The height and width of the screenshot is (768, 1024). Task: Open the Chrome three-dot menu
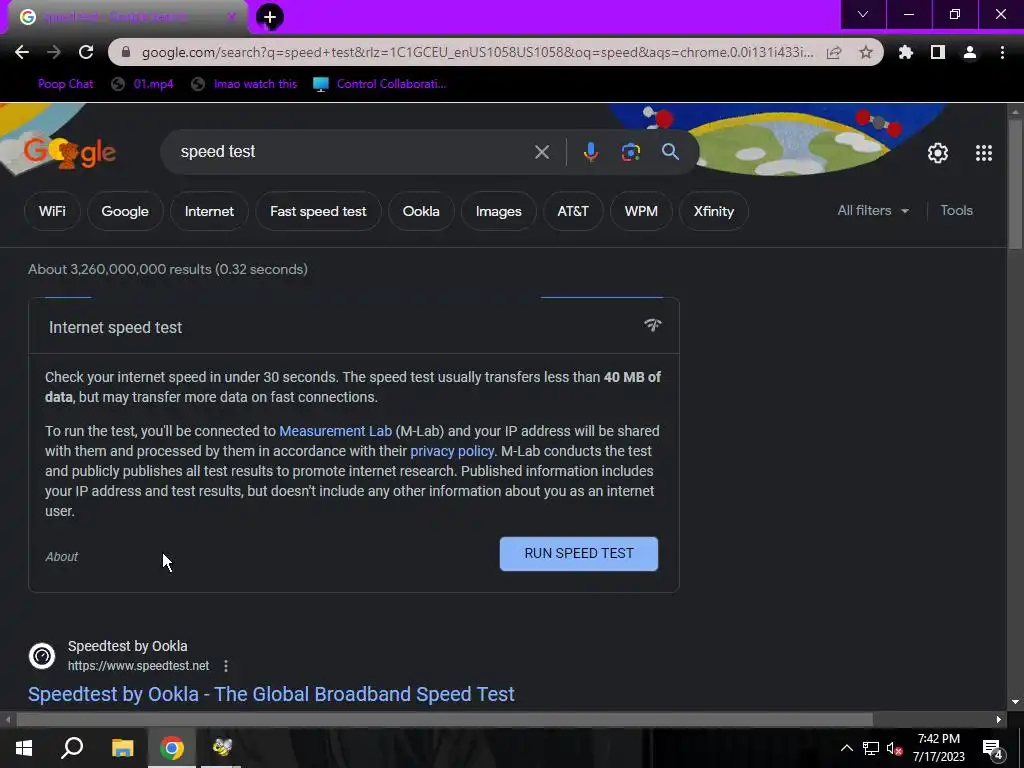[1002, 52]
